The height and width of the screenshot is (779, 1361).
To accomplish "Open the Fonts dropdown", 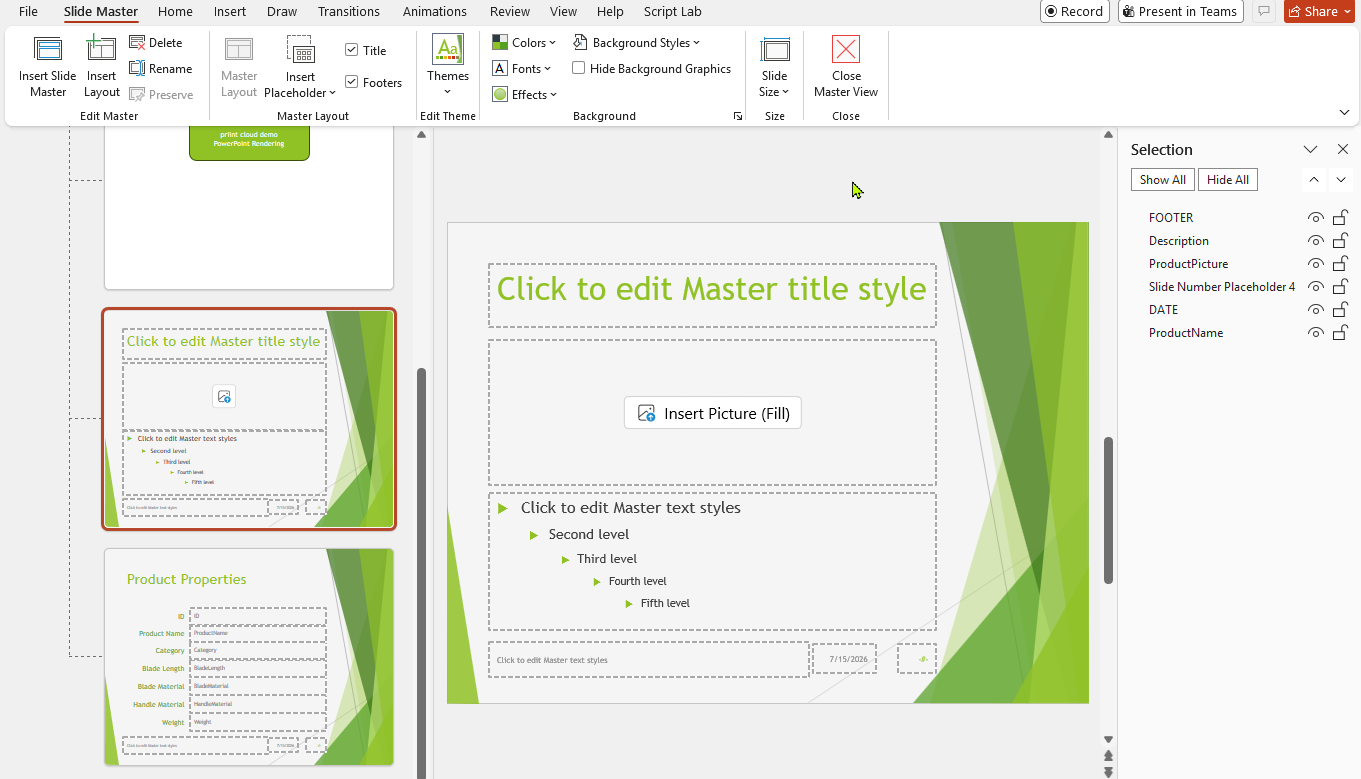I will pos(522,69).
